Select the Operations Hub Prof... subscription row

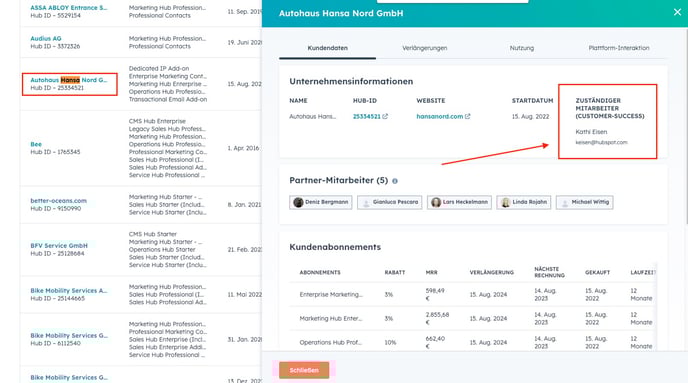pos(473,342)
